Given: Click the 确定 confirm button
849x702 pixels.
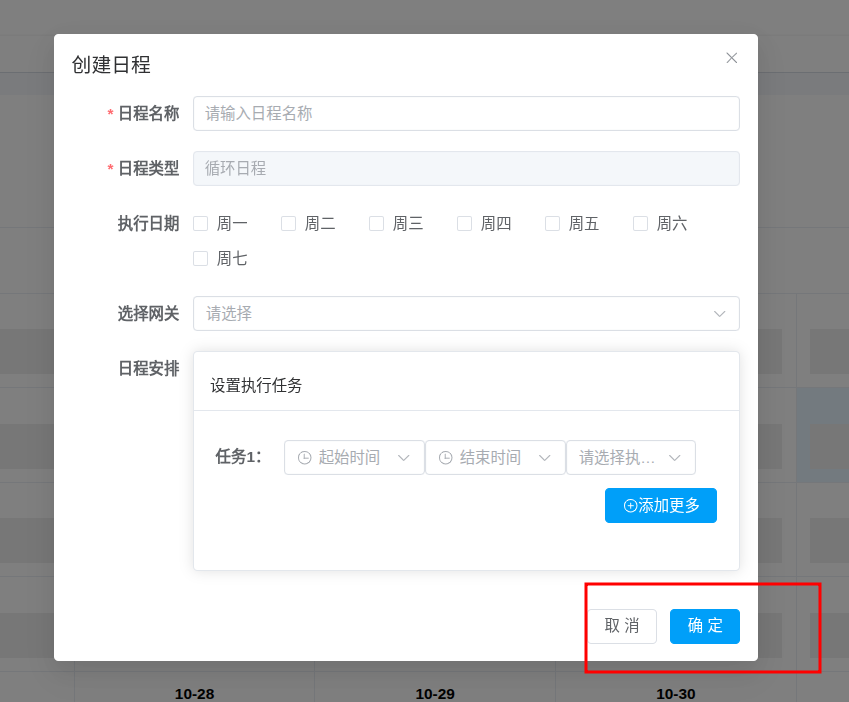Looking at the screenshot, I should 704,626.
